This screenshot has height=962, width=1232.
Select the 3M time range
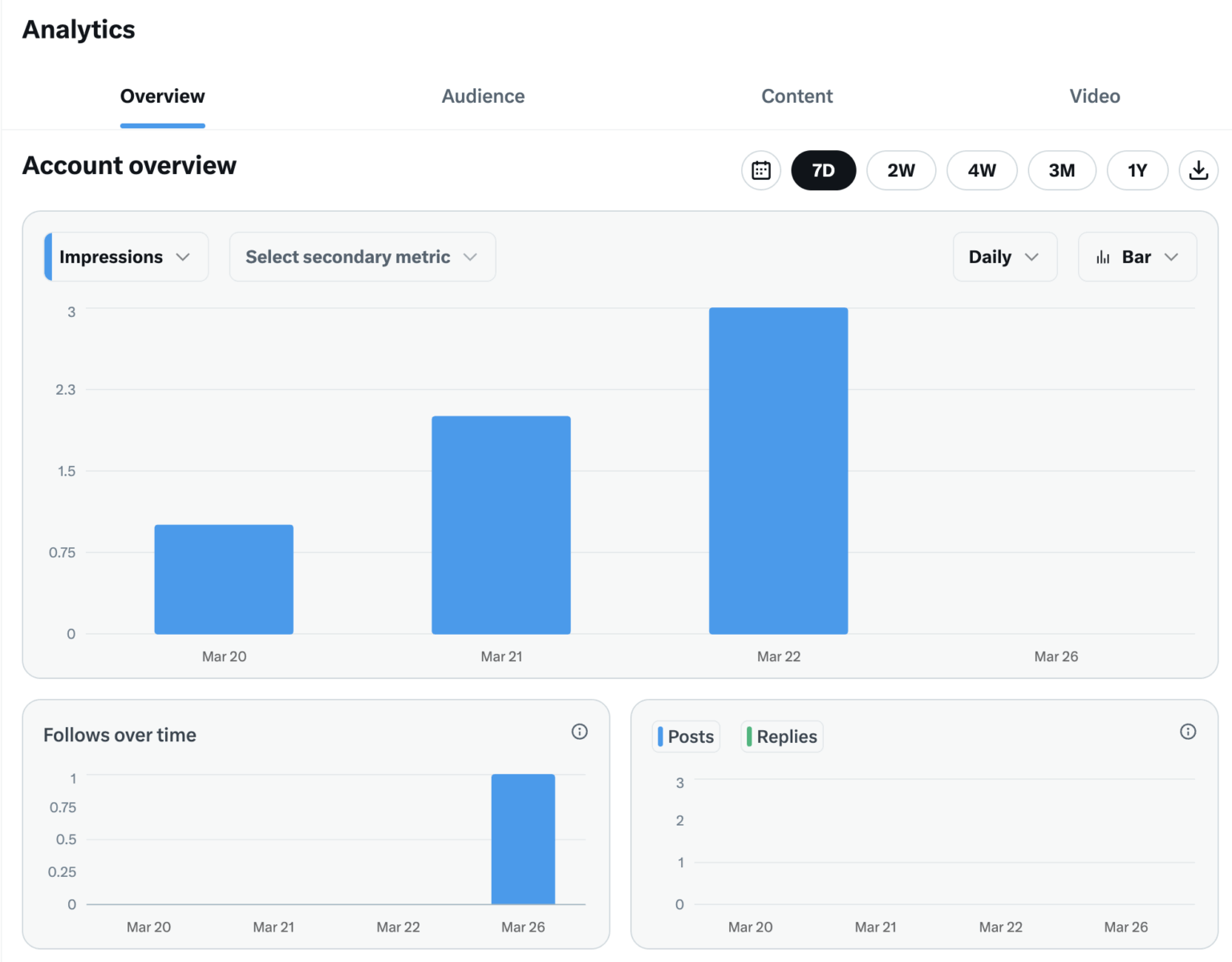click(1062, 170)
